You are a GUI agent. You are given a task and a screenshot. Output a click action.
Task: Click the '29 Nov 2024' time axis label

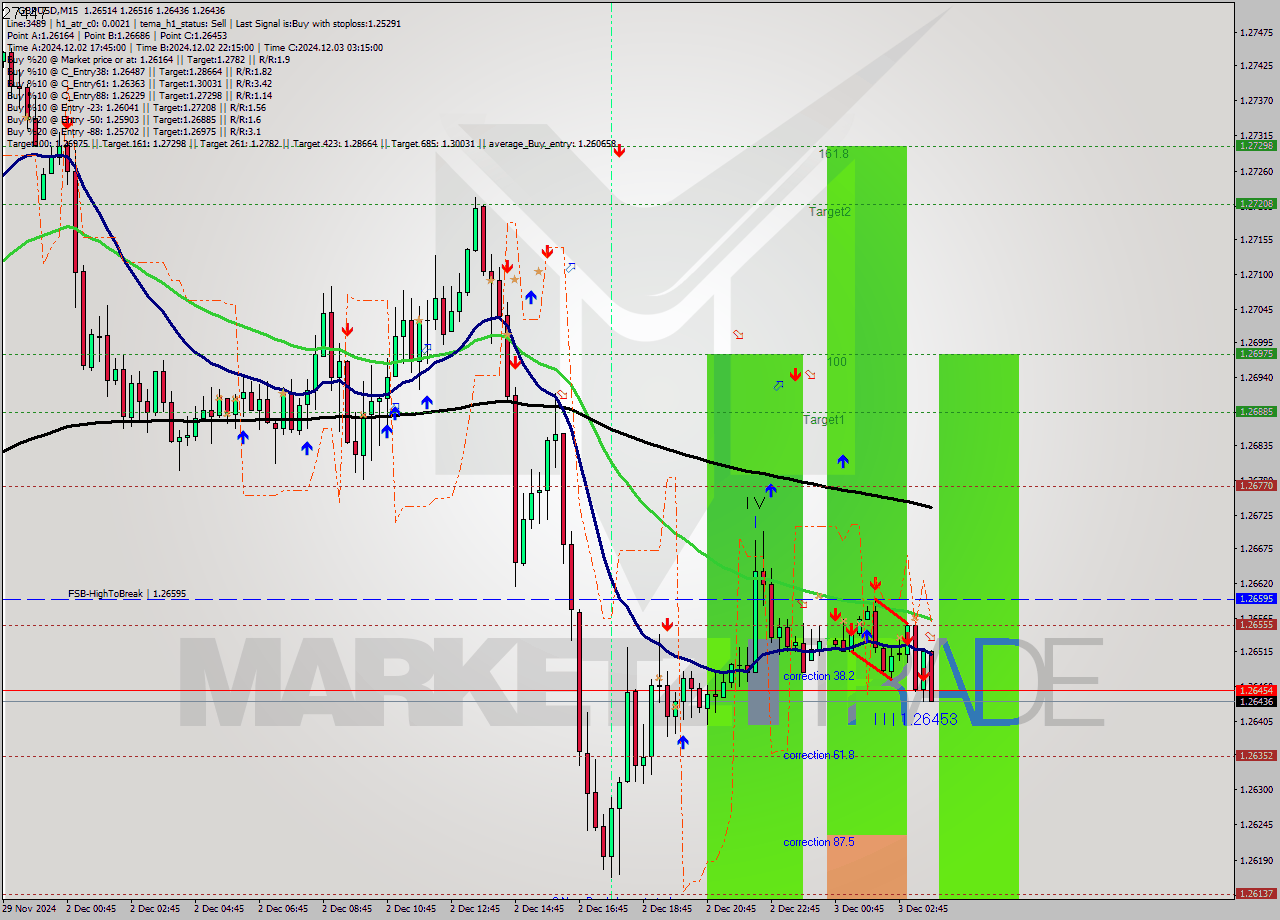point(30,909)
